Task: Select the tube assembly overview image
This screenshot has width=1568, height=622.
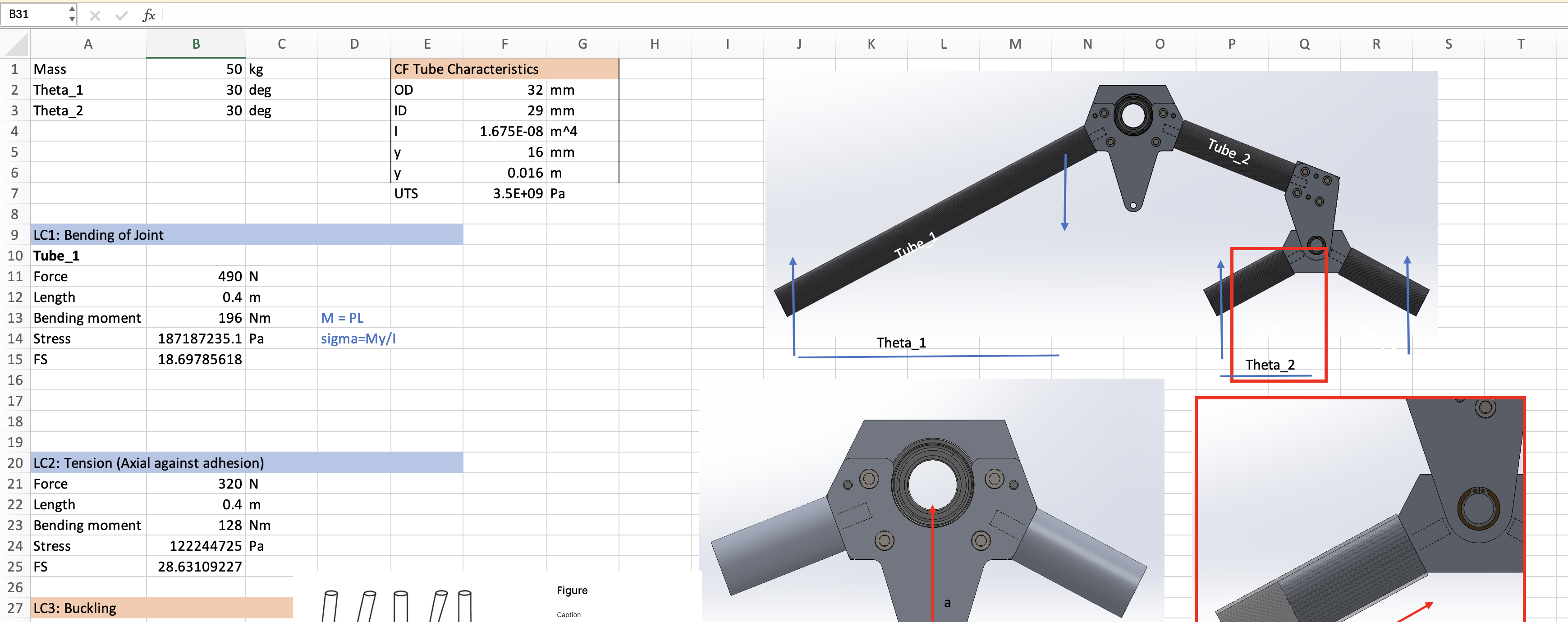Action: [1101, 203]
